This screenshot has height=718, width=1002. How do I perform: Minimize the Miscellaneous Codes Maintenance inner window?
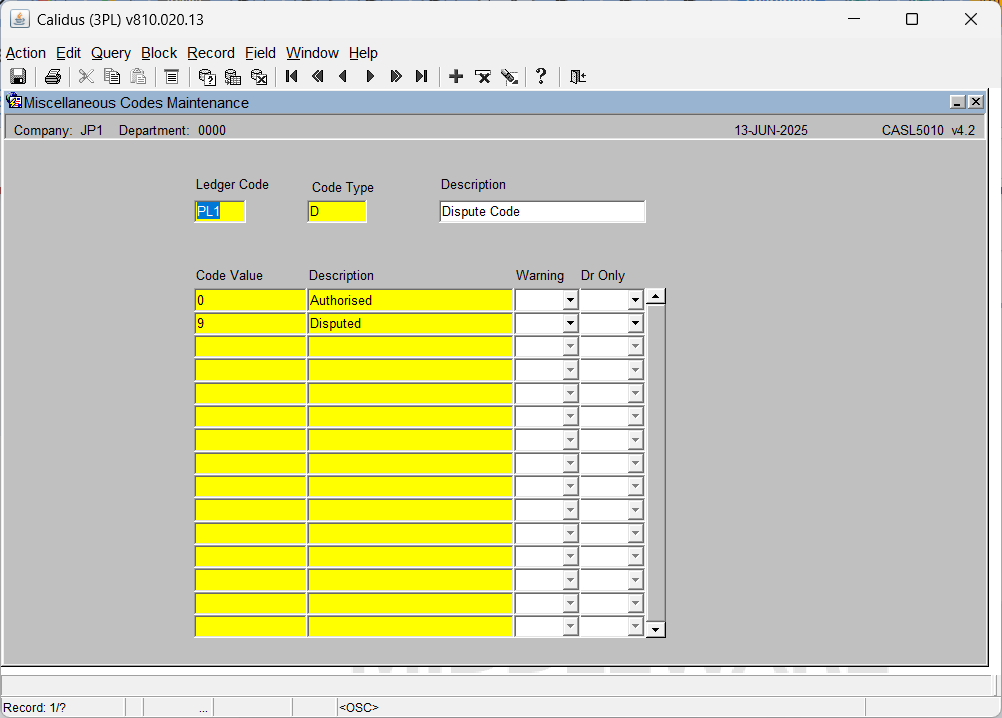tap(957, 102)
